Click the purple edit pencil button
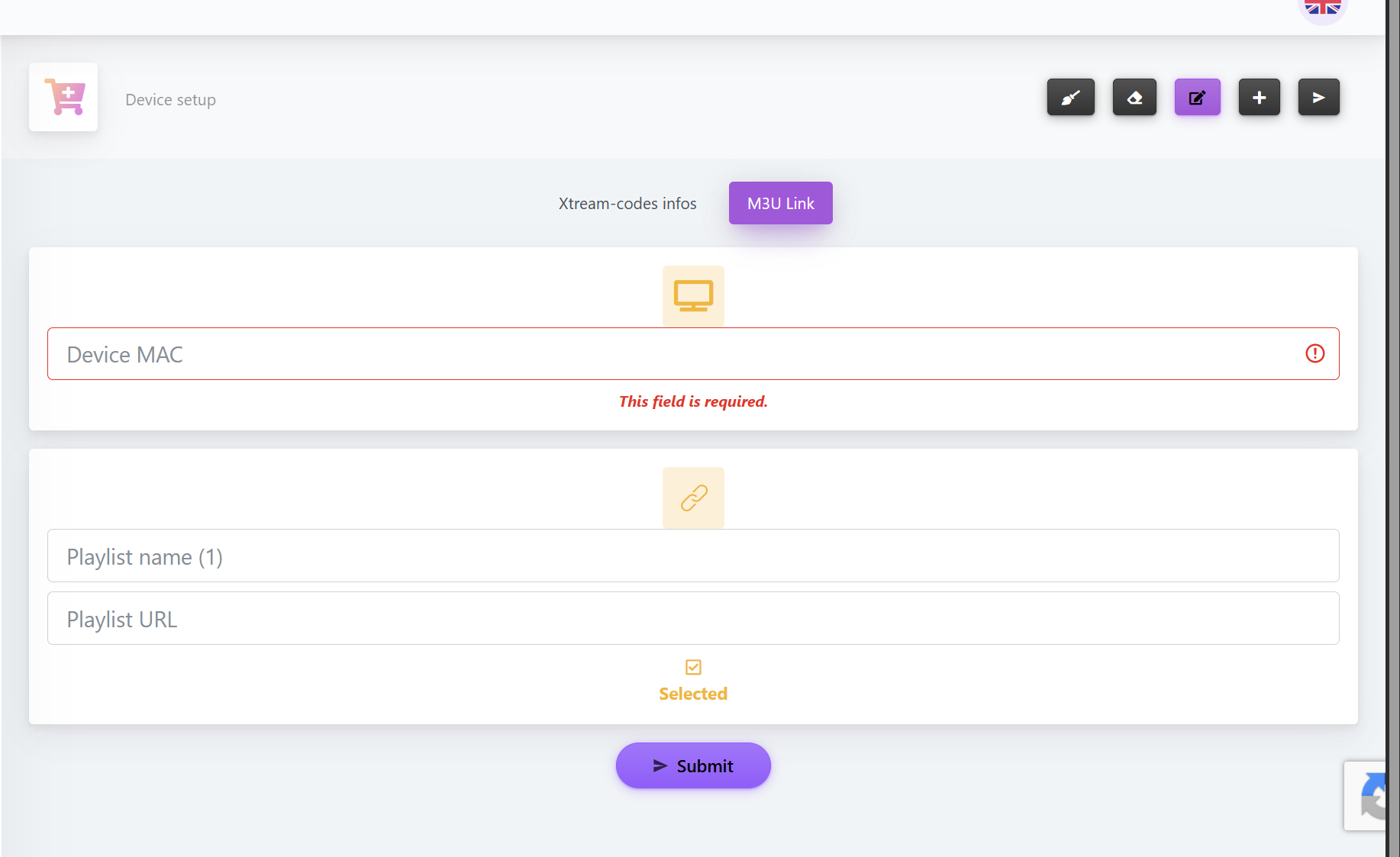Screen dimensions: 1400x857 [1197, 97]
